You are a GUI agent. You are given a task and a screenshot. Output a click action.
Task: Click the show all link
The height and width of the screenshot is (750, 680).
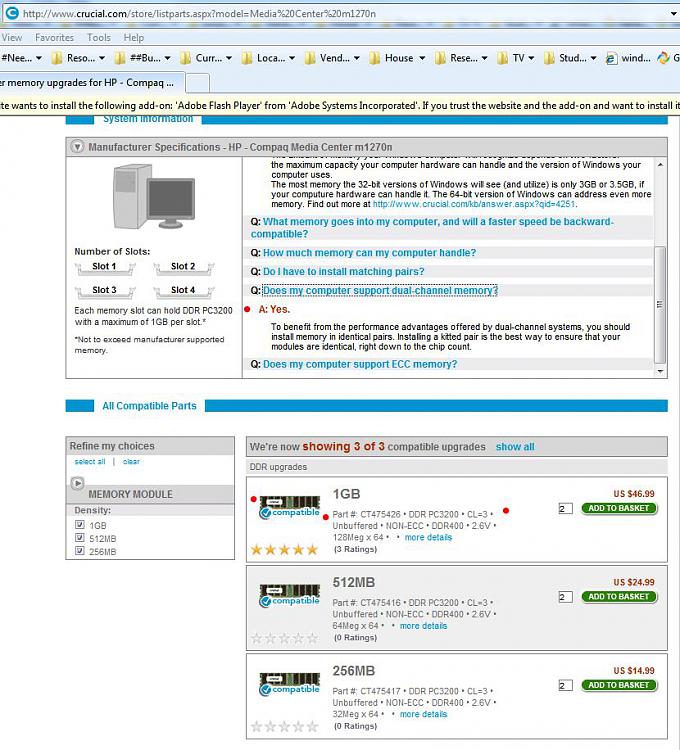pyautogui.click(x=515, y=446)
